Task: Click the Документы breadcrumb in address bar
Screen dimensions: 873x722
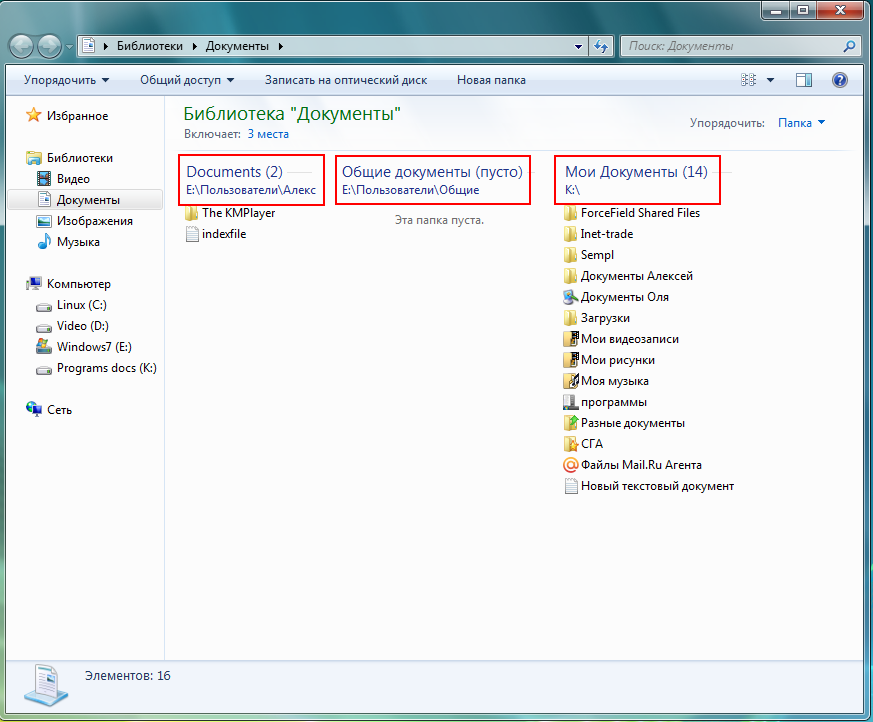Action: (x=237, y=46)
